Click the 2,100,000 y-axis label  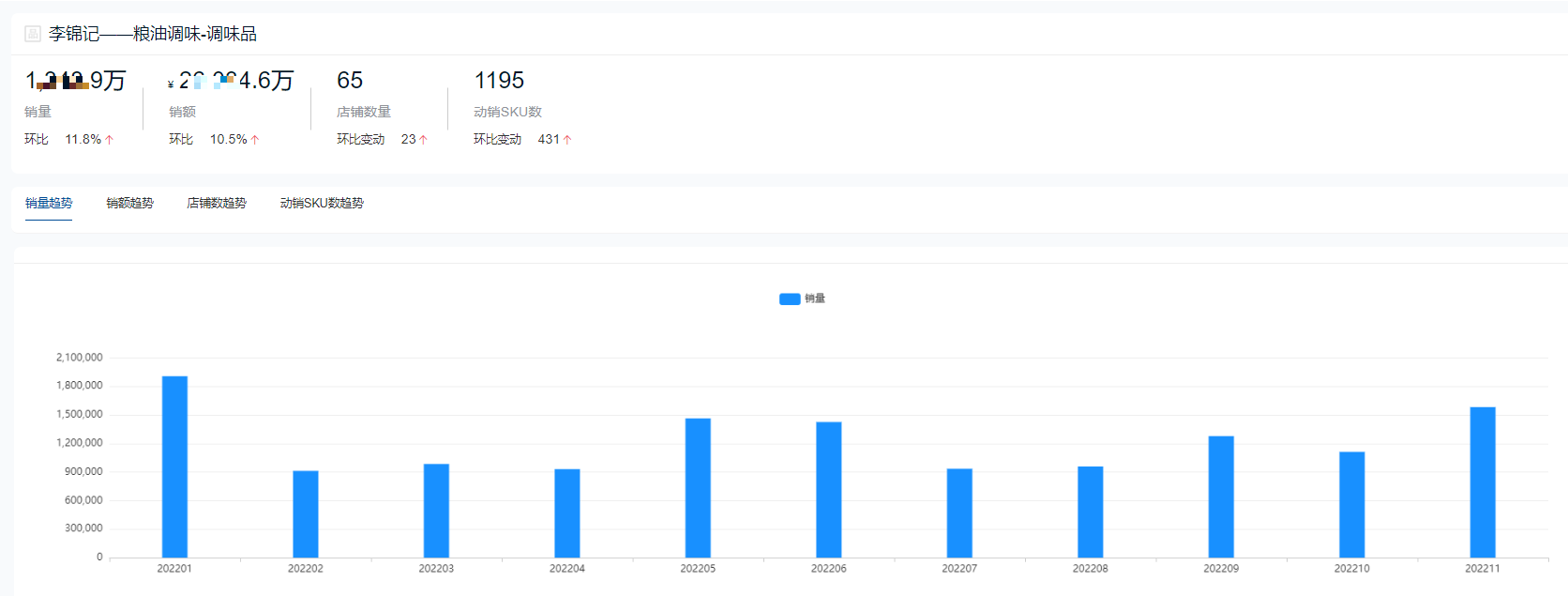(x=80, y=358)
